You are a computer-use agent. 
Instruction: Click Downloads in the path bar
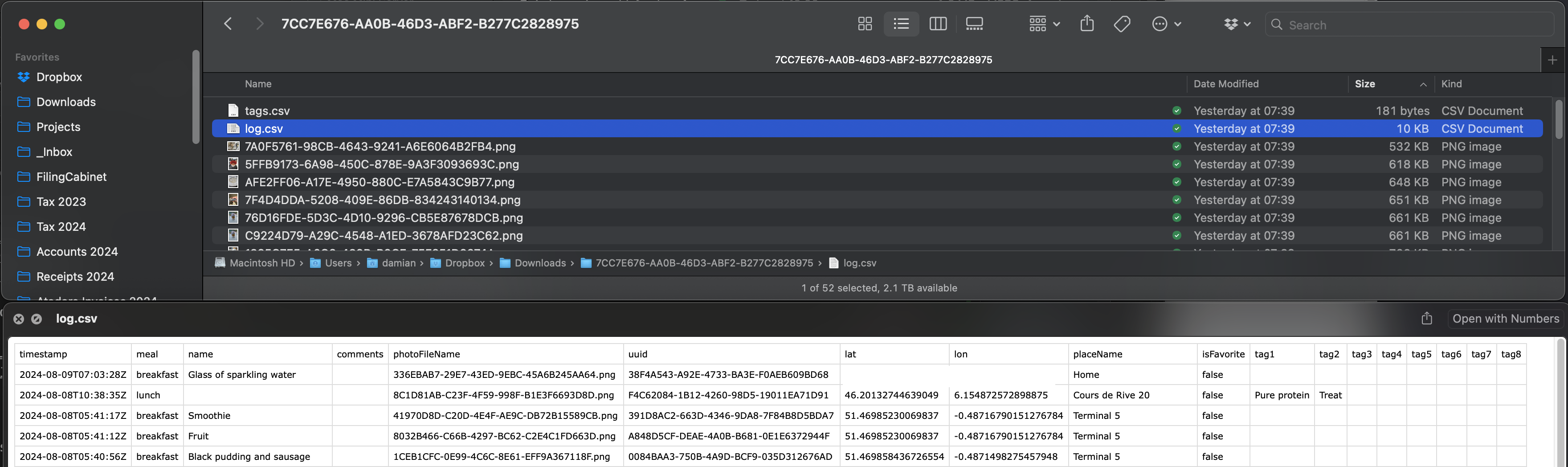(x=539, y=263)
